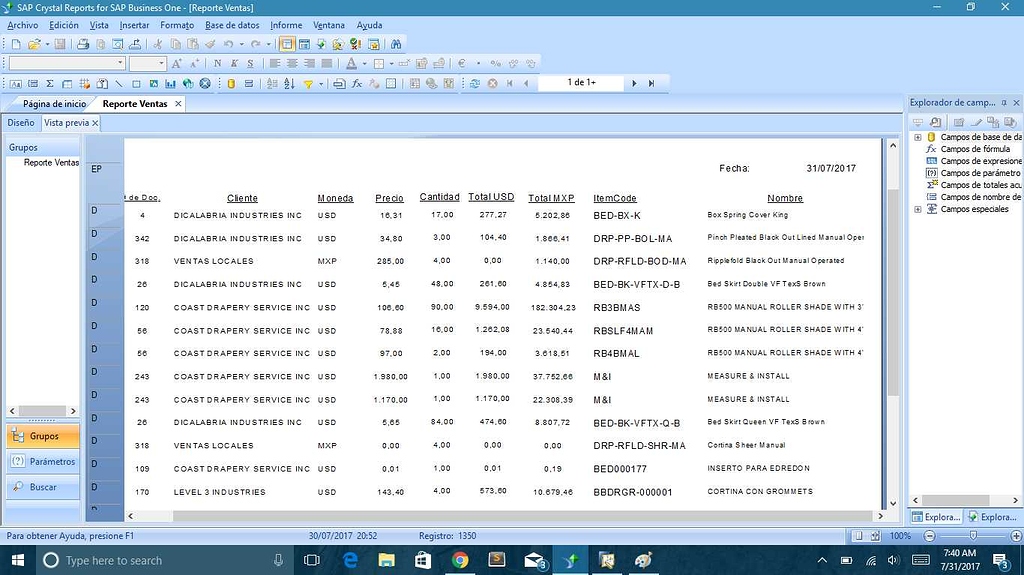Expand Campos de base de datos node
This screenshot has width=1024, height=575.
pos(918,137)
